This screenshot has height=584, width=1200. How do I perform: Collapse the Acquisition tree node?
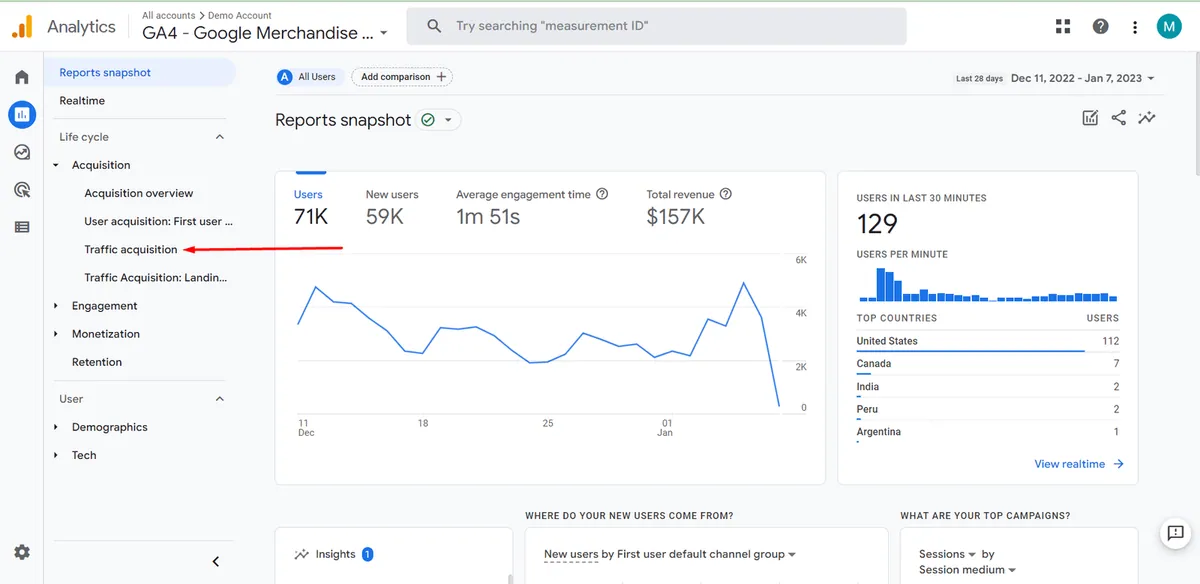(x=56, y=165)
